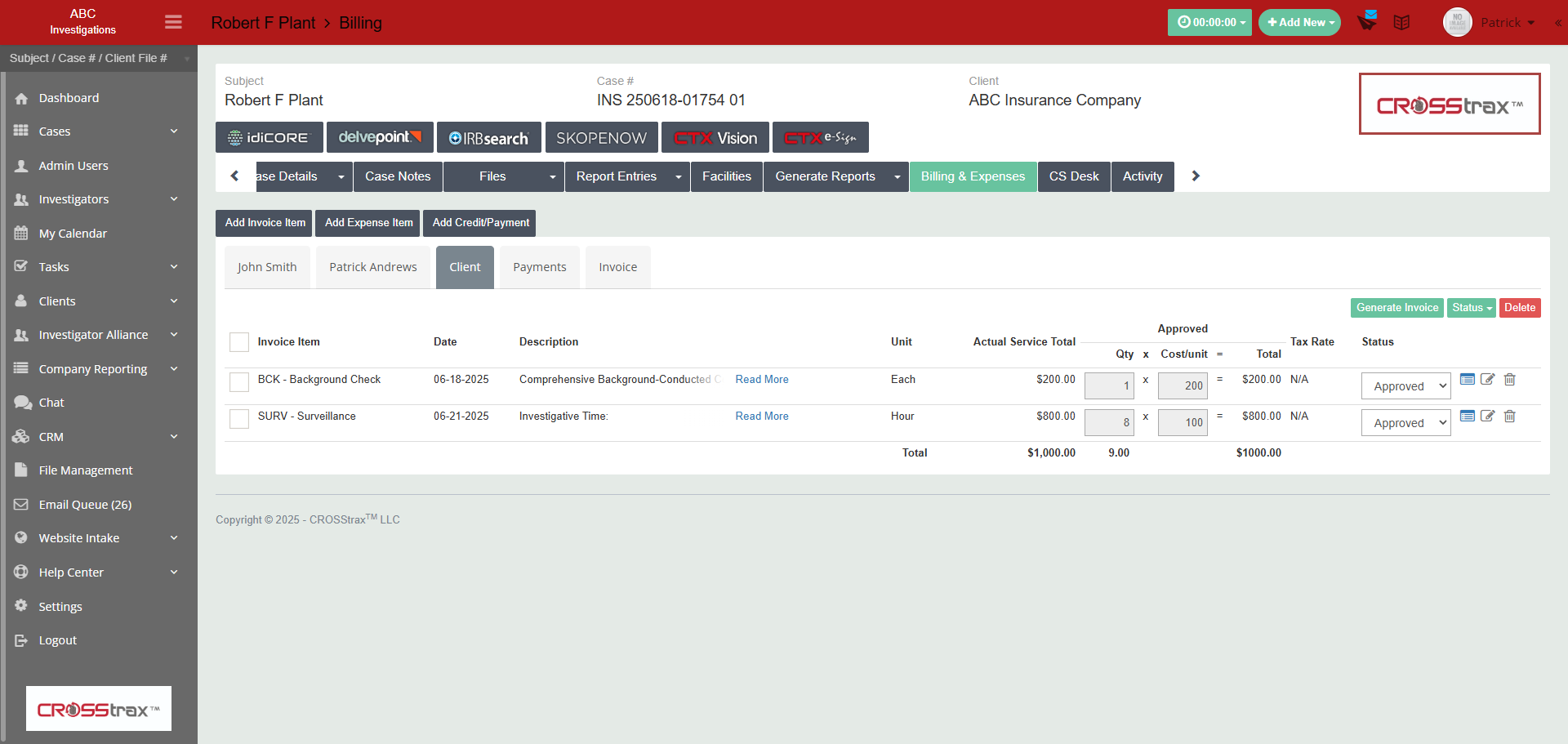
Task: Open the Dashboard home icon
Action: tap(21, 98)
